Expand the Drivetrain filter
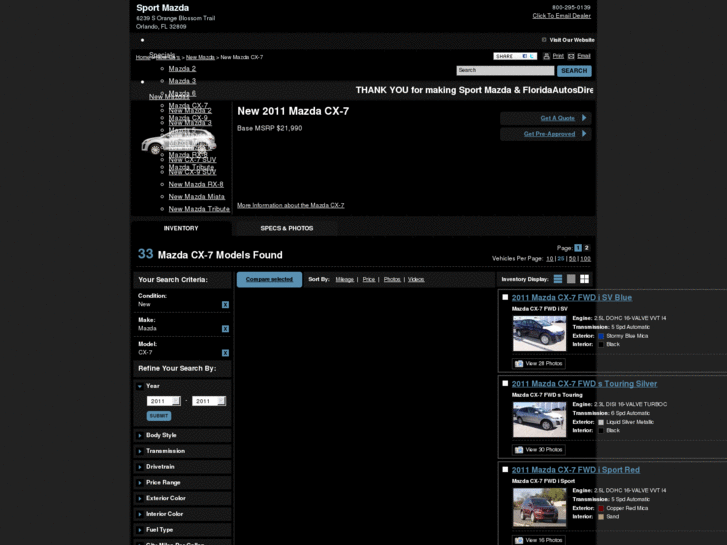The image size is (727, 545). point(182,467)
